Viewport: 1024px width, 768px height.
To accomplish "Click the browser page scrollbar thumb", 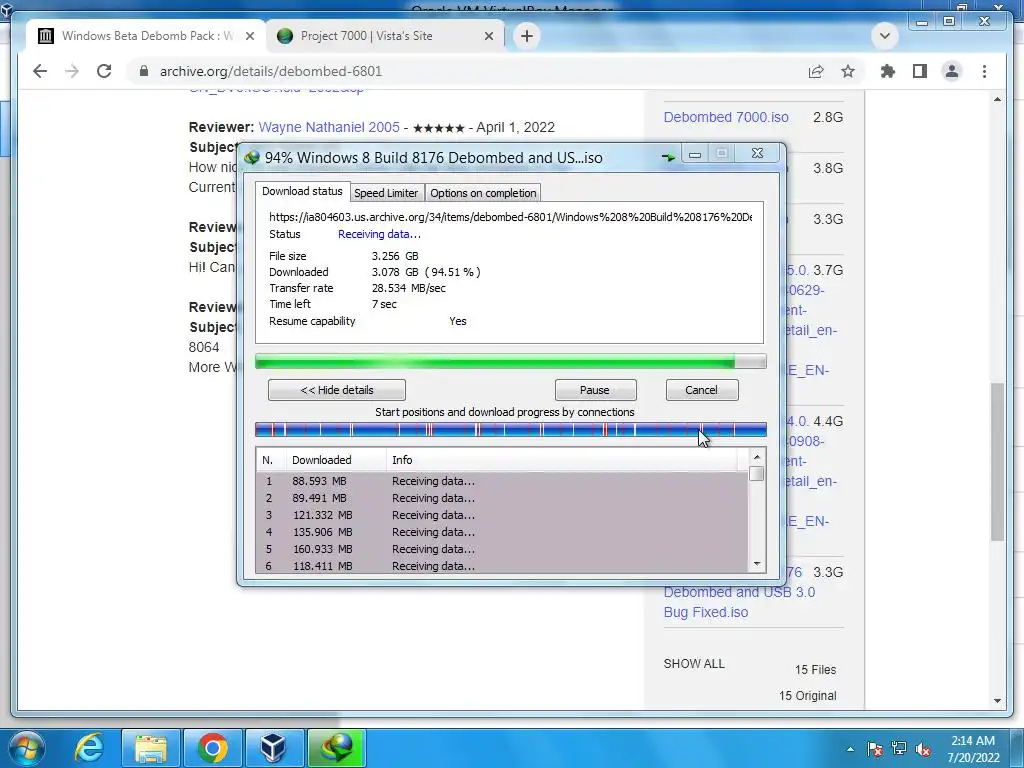I will (997, 461).
